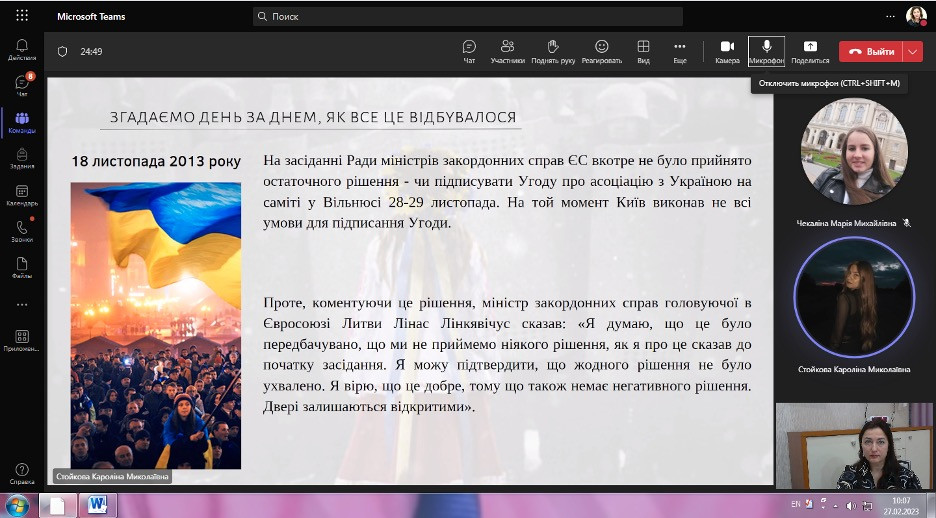Click the self-view camera preview
The height and width of the screenshot is (518, 936).
[x=854, y=446]
